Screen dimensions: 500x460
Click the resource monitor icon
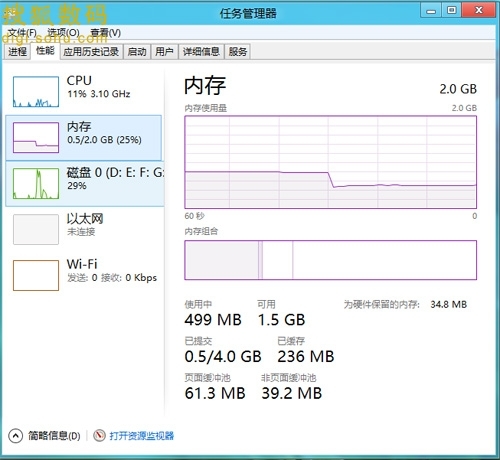pos(99,435)
